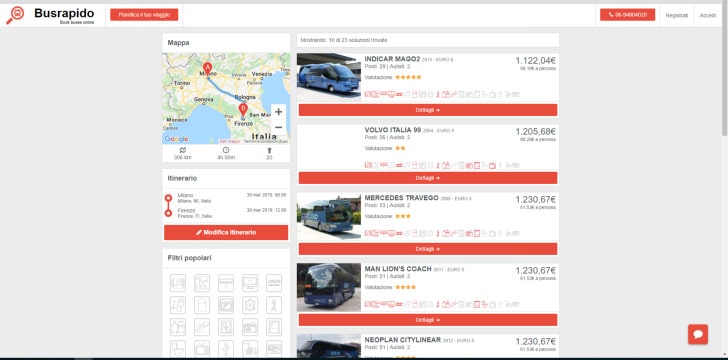
Task: Click the clock icon above 4h 00m
Action: pyautogui.click(x=226, y=150)
